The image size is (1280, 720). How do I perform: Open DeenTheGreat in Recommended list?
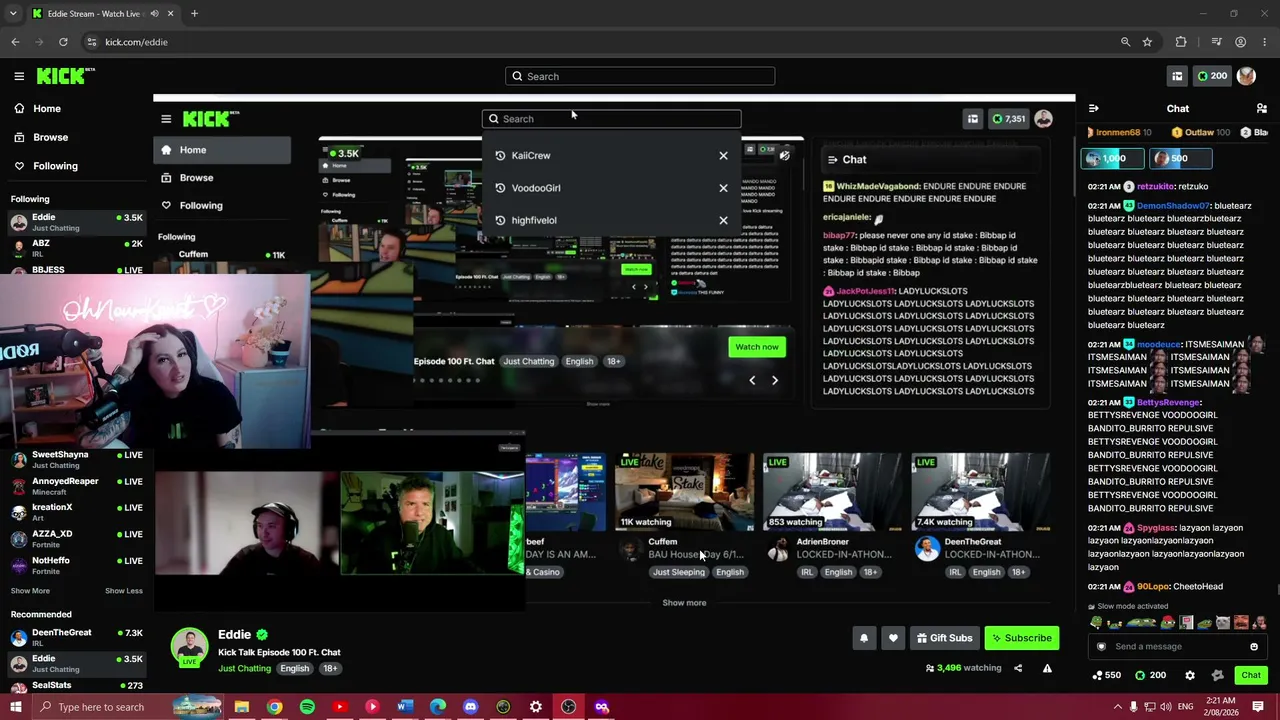[x=76, y=637]
